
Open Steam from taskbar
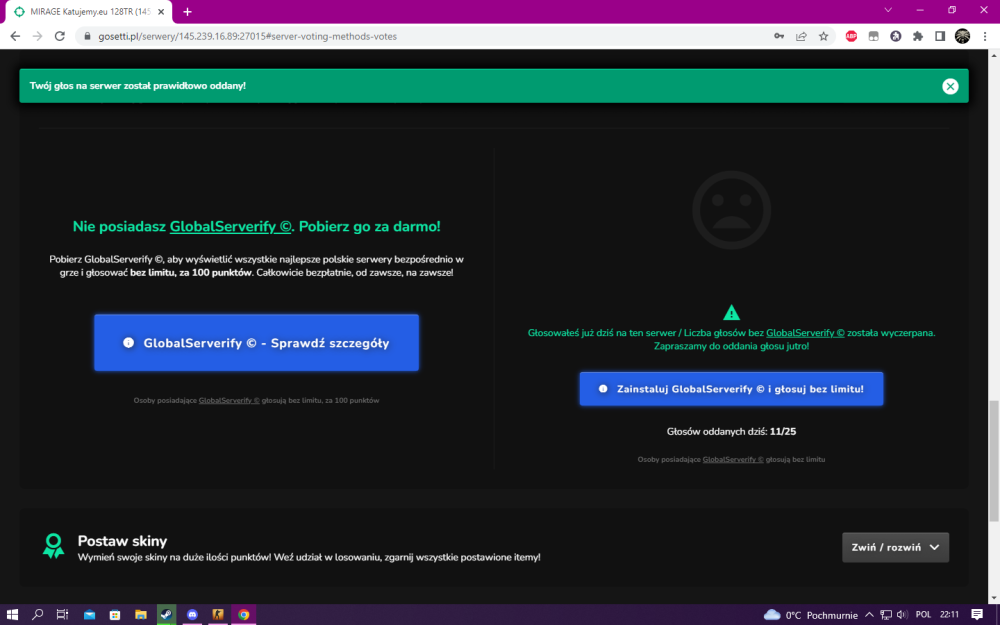(x=166, y=615)
